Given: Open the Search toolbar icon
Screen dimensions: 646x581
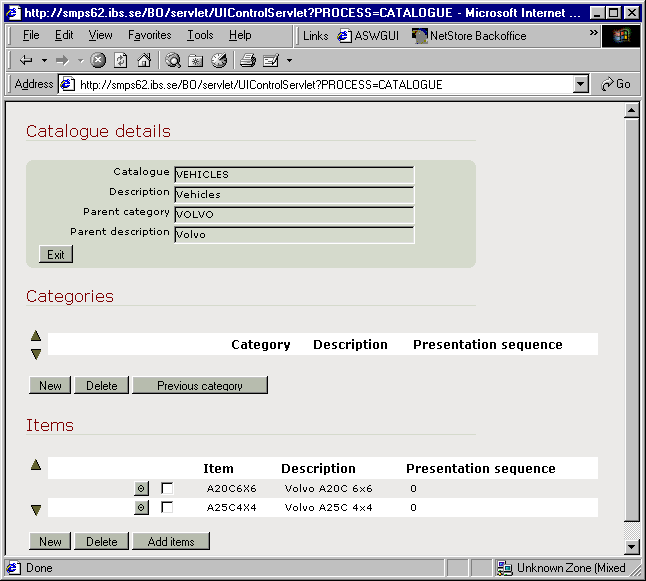Looking at the screenshot, I should point(173,60).
